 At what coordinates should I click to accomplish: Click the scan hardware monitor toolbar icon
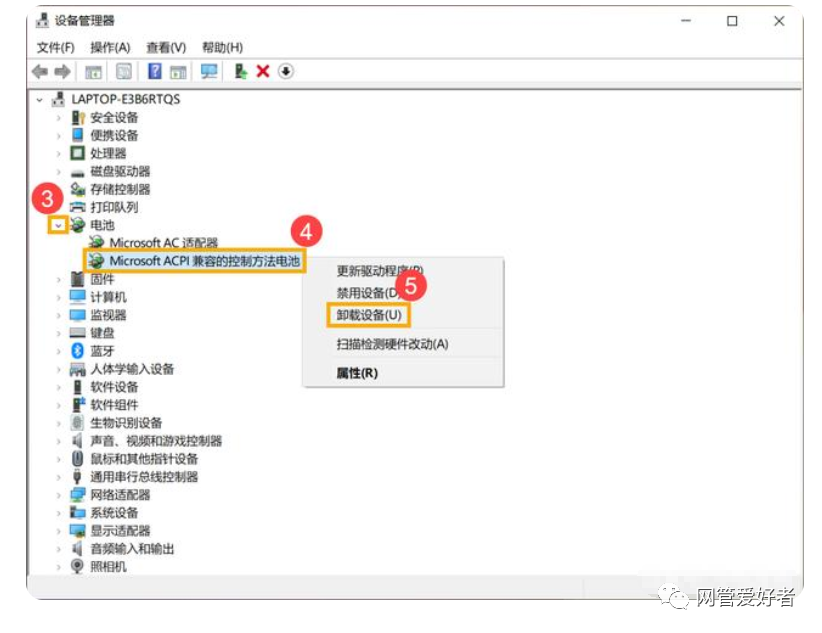pos(209,71)
